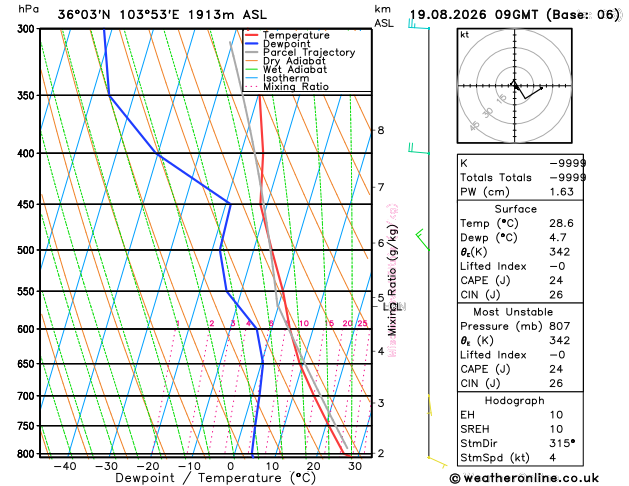Click the Pressure (mb) value '807'
629x486 pixels.
pos(560,326)
